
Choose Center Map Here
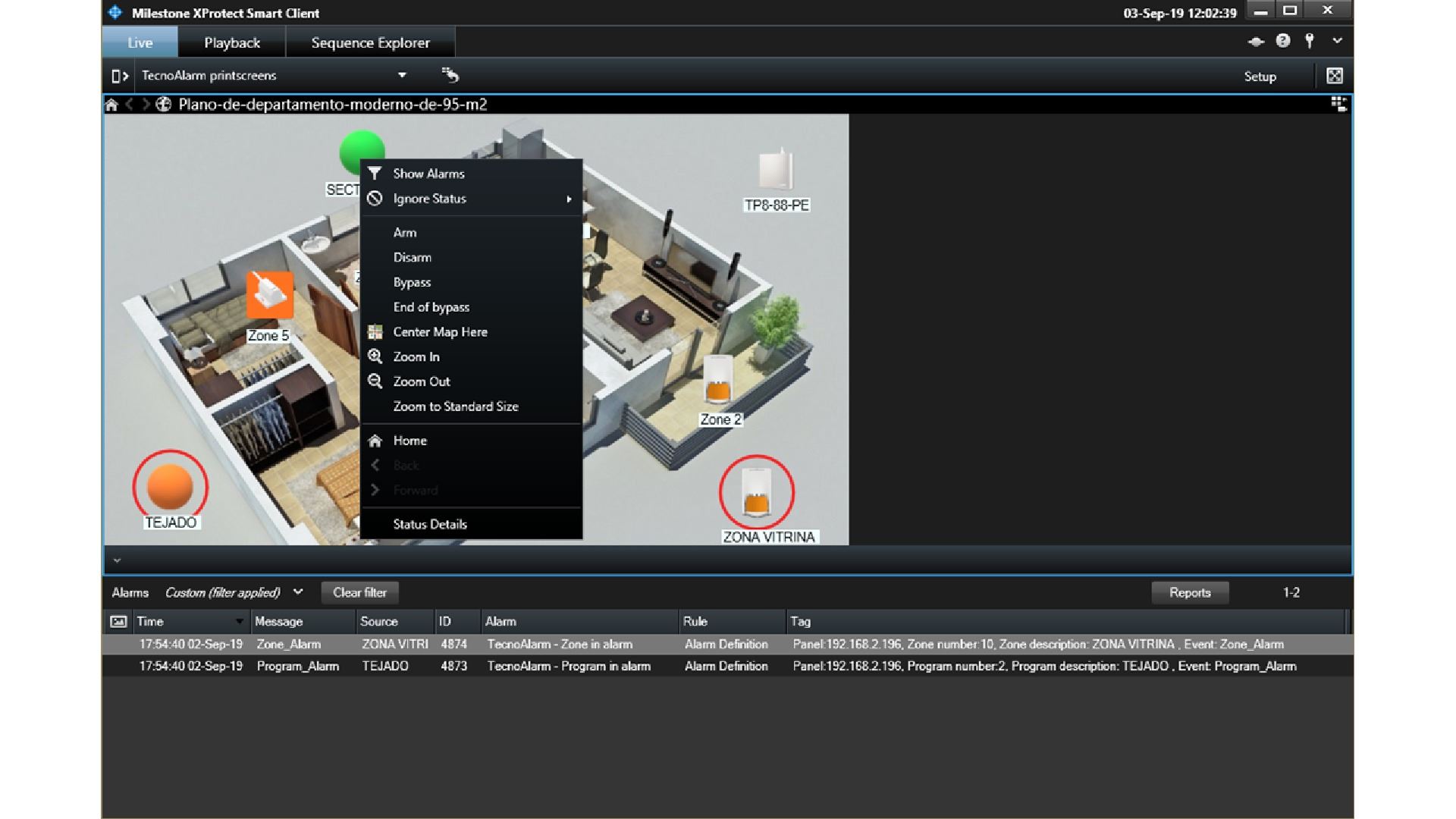tap(471, 332)
